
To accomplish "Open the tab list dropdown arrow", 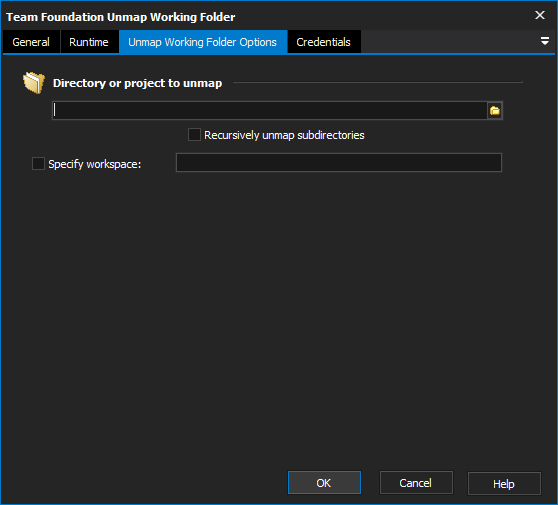I will (x=544, y=41).
